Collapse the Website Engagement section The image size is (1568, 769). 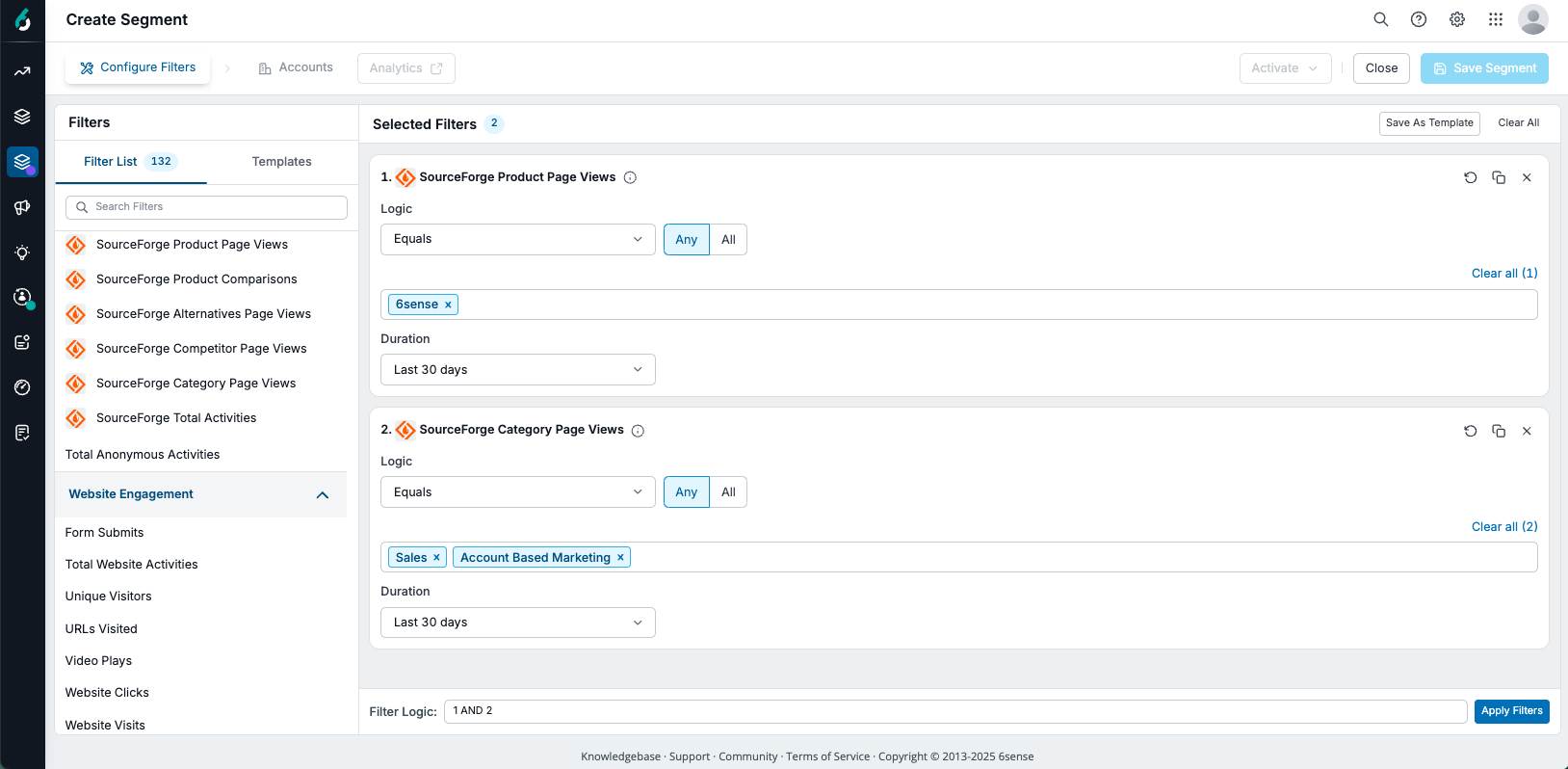[x=323, y=494]
